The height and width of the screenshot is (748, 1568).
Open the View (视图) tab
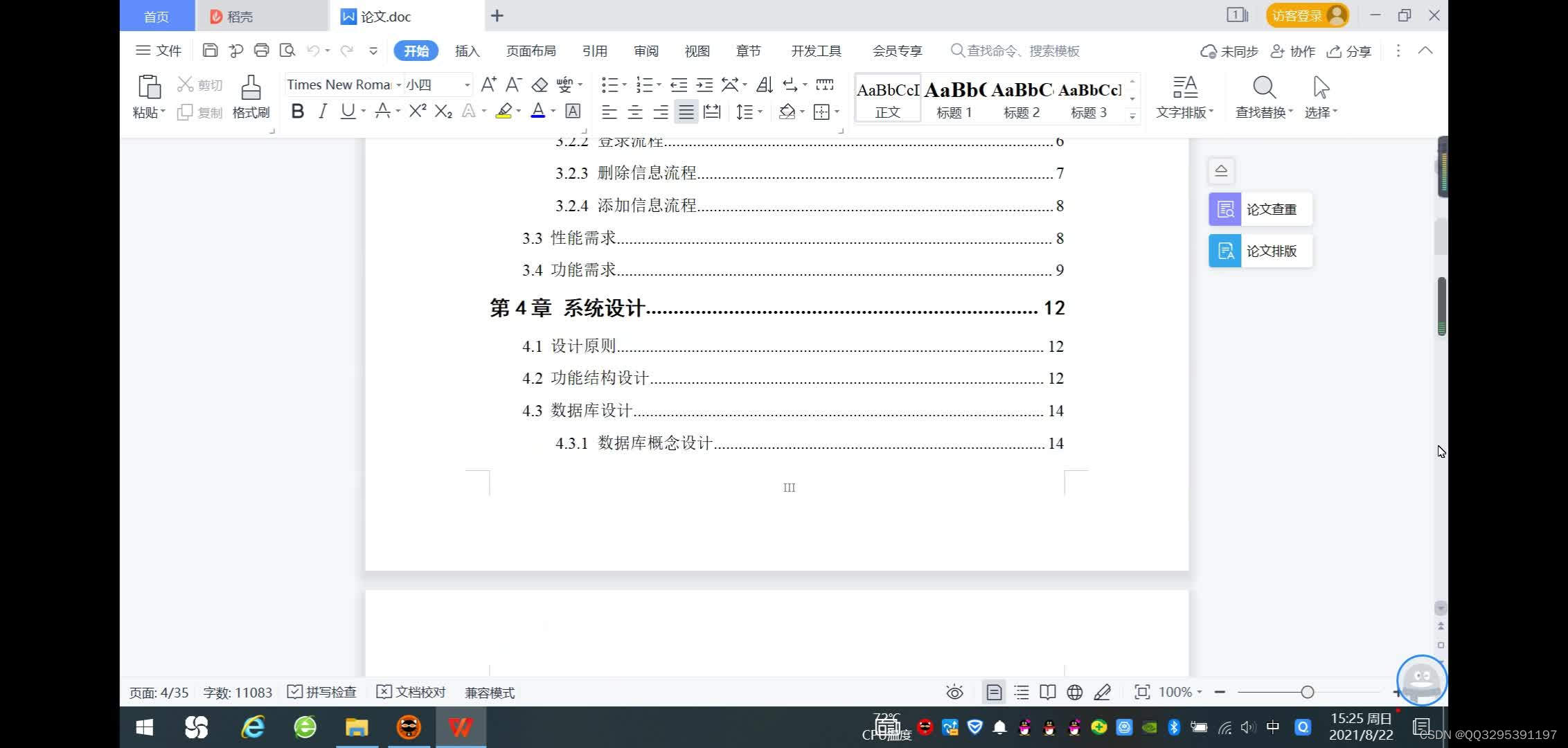coord(697,51)
